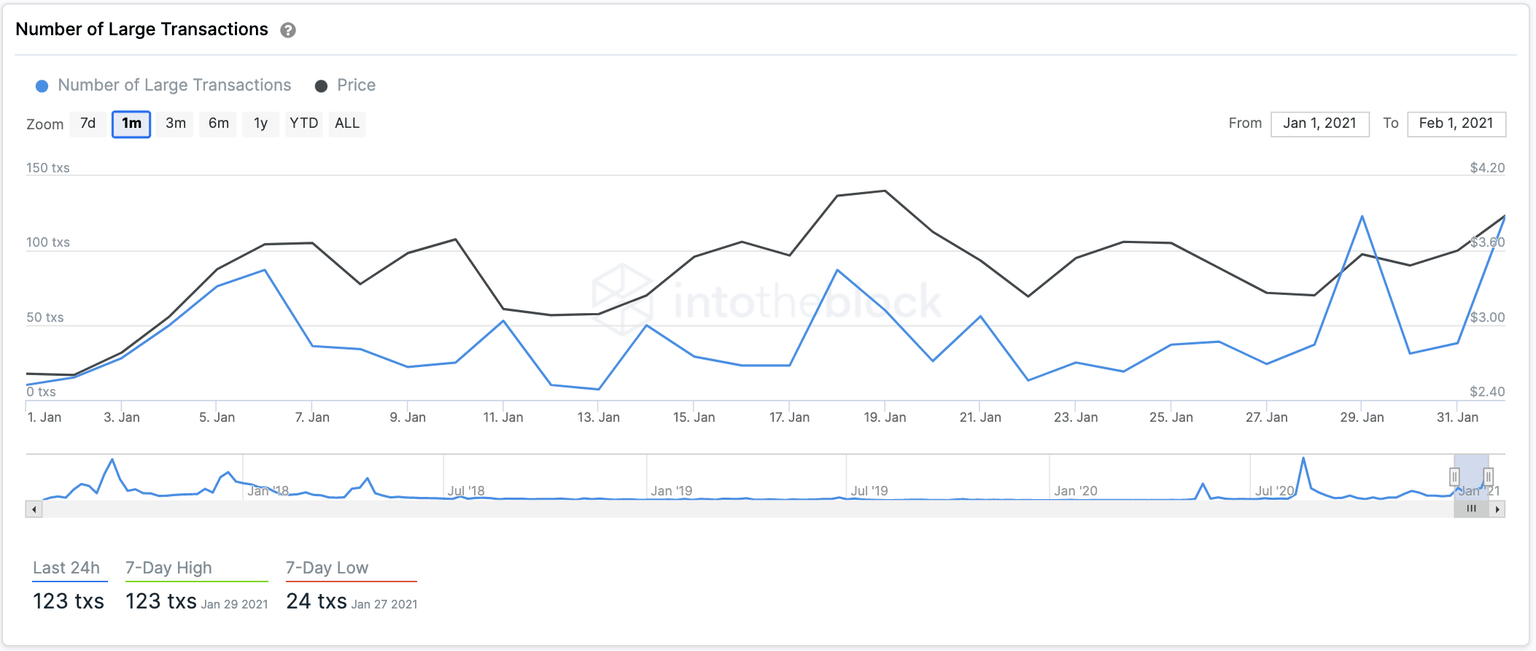The width and height of the screenshot is (1536, 651).
Task: Click the 7-Day Low stat value
Action: coord(312,600)
